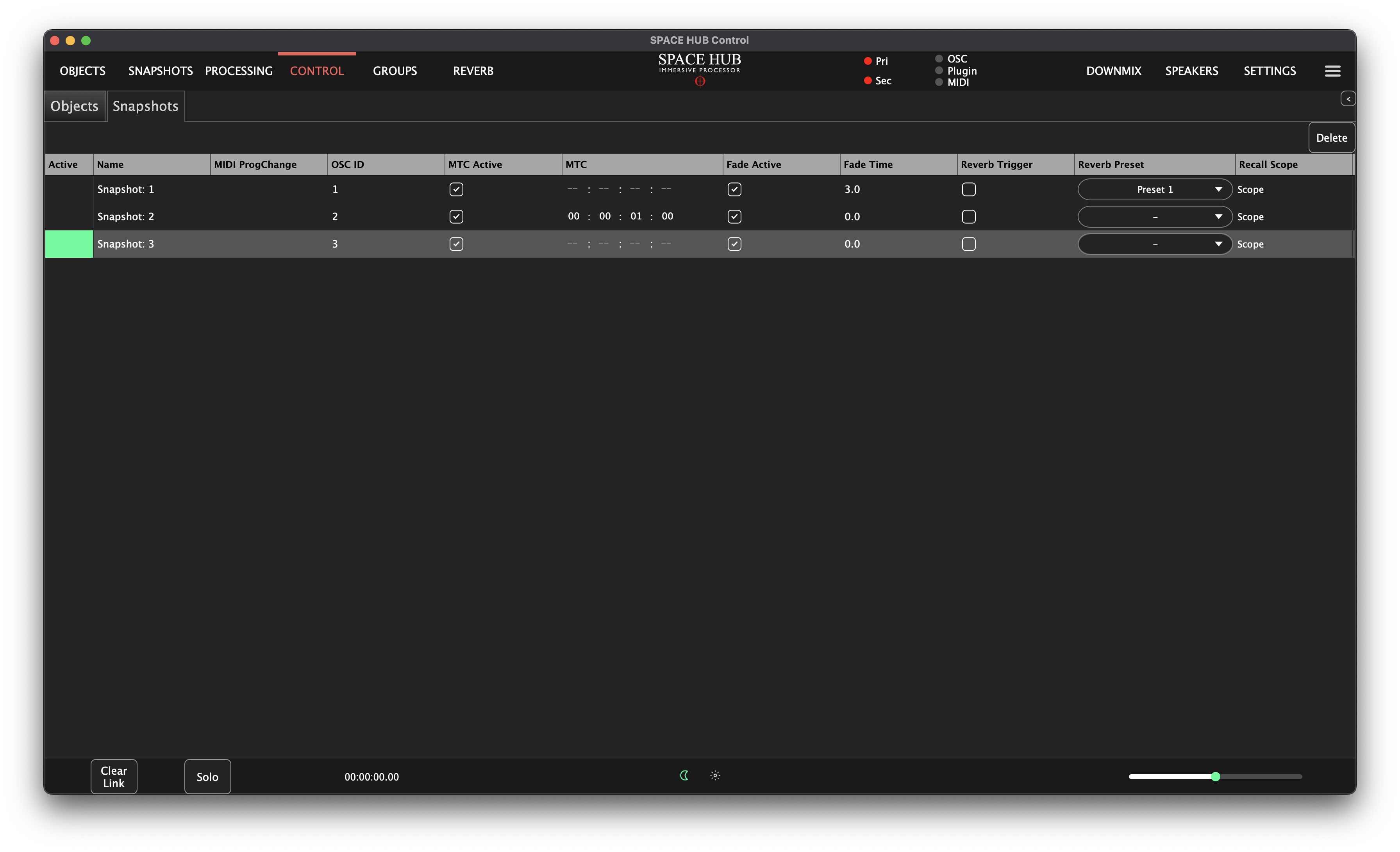Click the green Active cell of Snapshot: 3
The image size is (1400, 852).
(69, 244)
